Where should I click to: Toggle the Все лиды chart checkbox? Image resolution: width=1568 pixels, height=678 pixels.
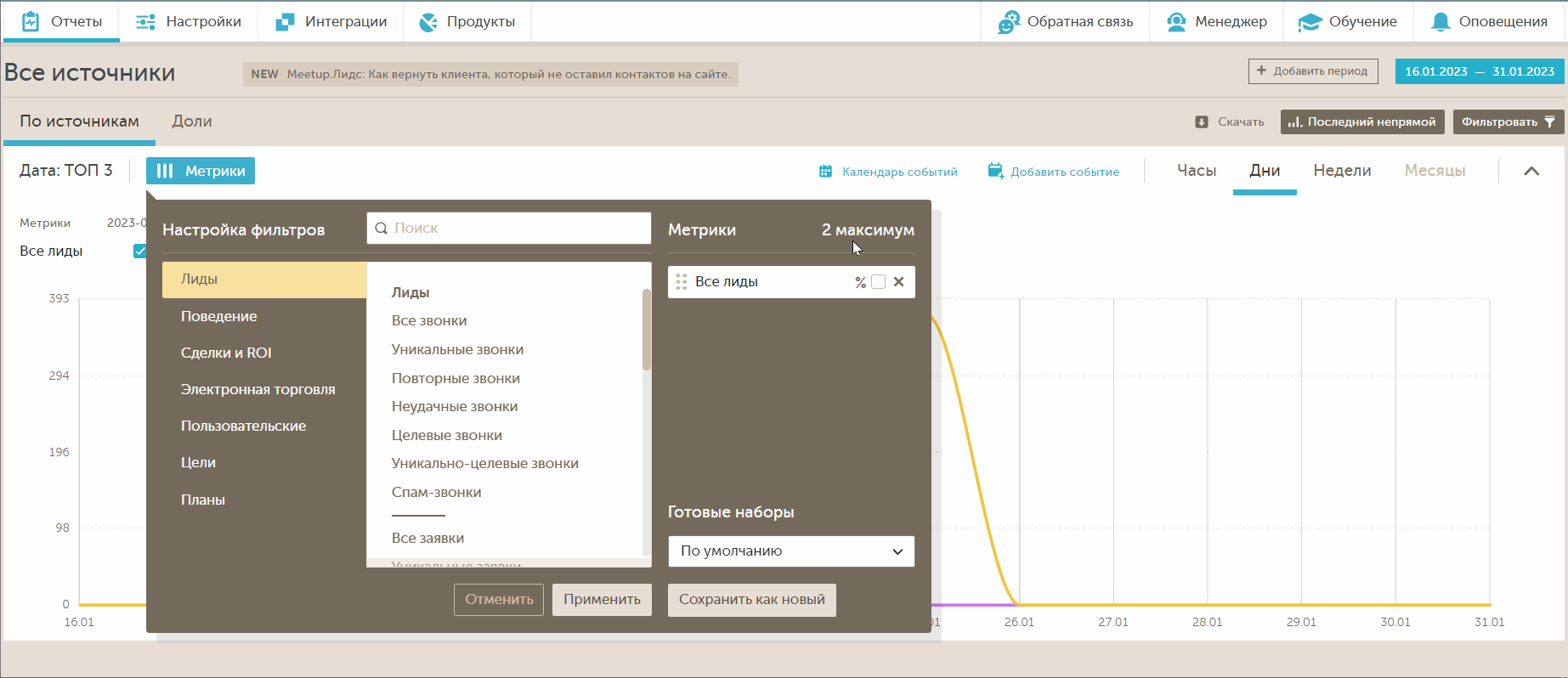point(139,251)
